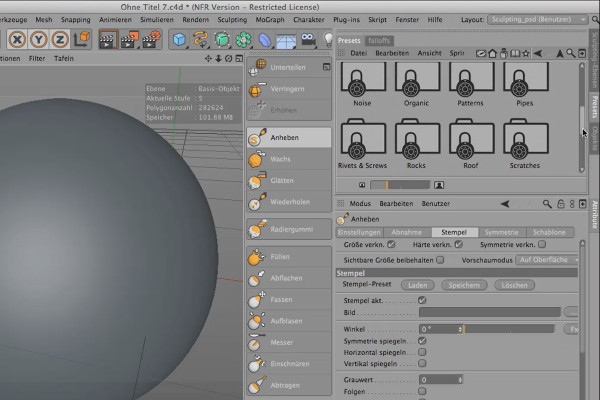Enable the Folgen checkbox
The height and width of the screenshot is (400, 600).
pyautogui.click(x=422, y=391)
